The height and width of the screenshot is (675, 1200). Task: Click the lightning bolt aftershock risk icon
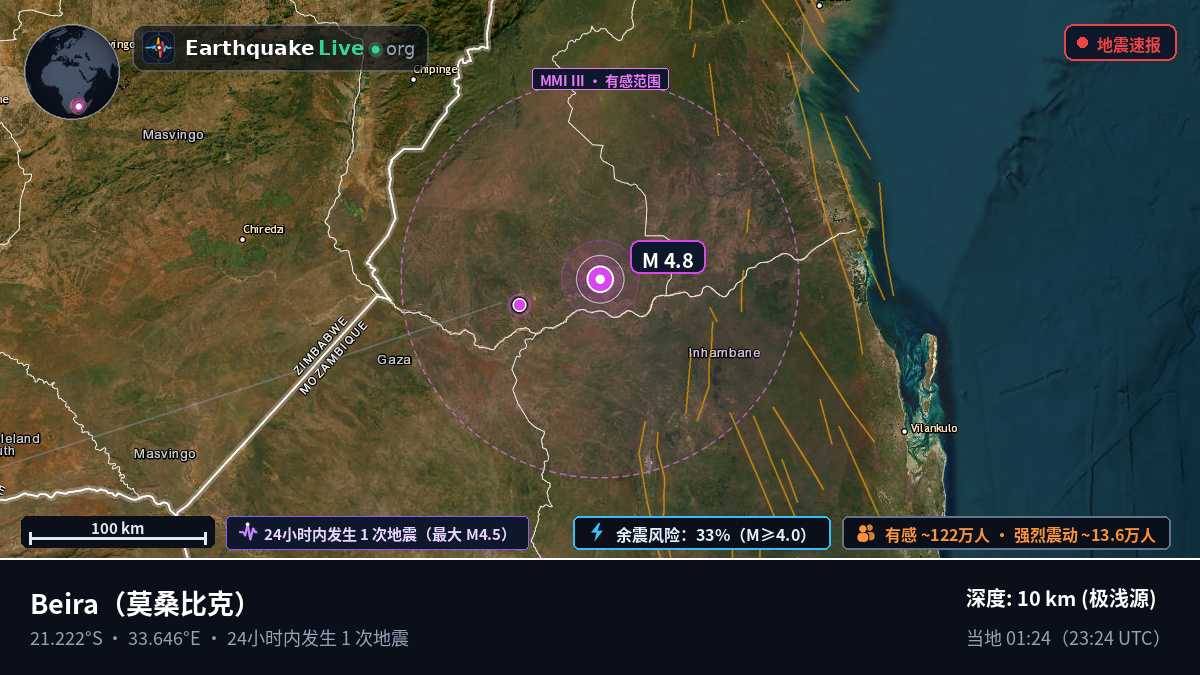click(x=597, y=533)
